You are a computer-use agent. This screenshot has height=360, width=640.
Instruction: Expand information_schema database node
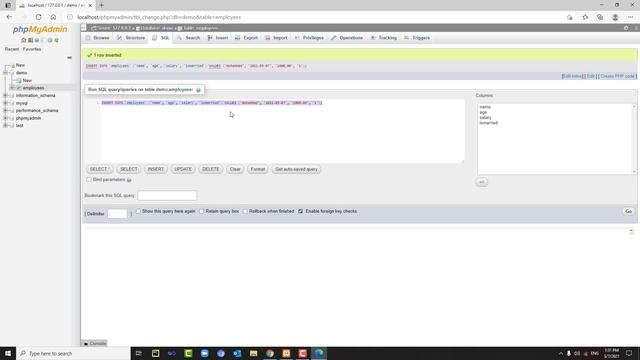pyautogui.click(x=5, y=96)
